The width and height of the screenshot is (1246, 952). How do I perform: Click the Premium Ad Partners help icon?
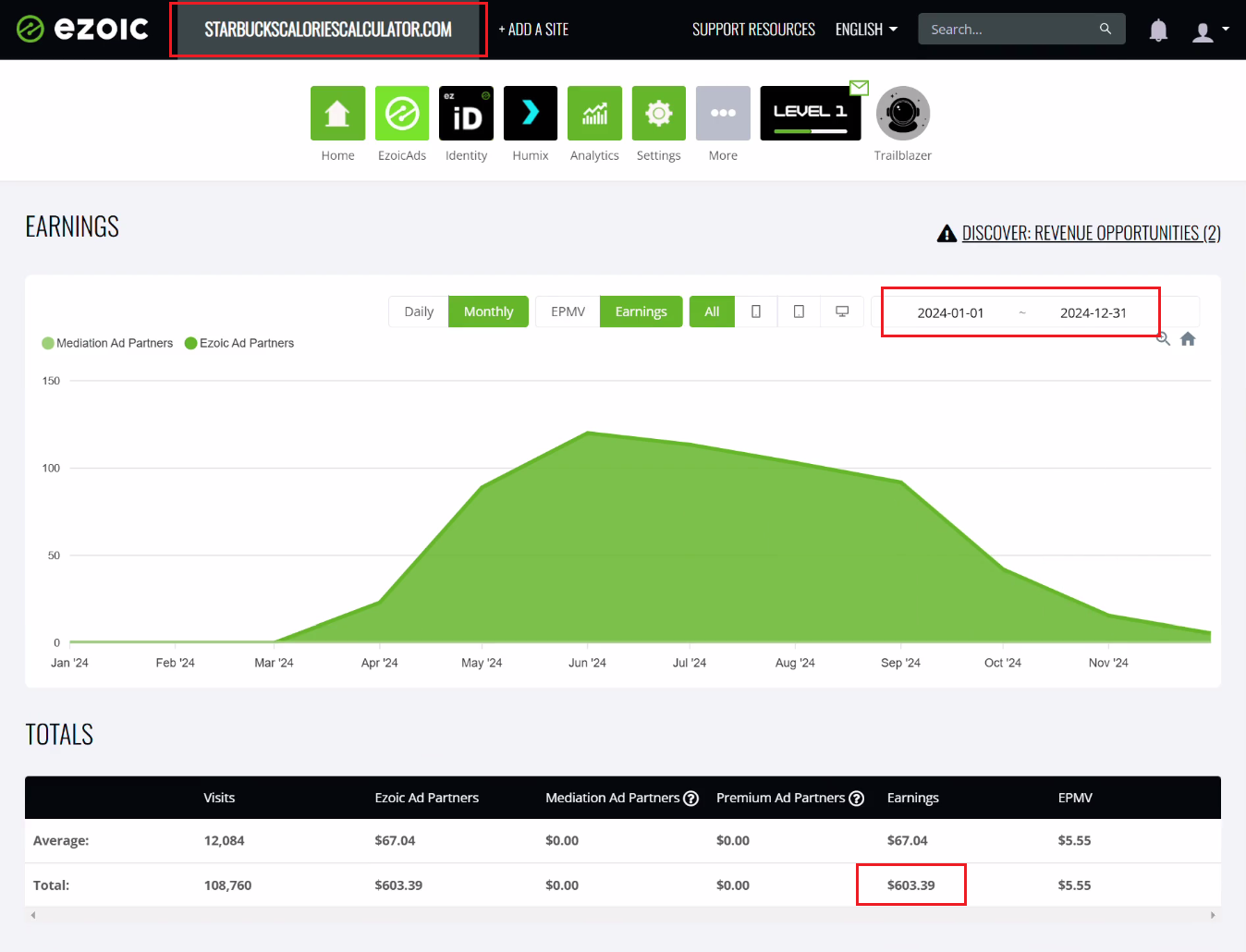tap(857, 799)
